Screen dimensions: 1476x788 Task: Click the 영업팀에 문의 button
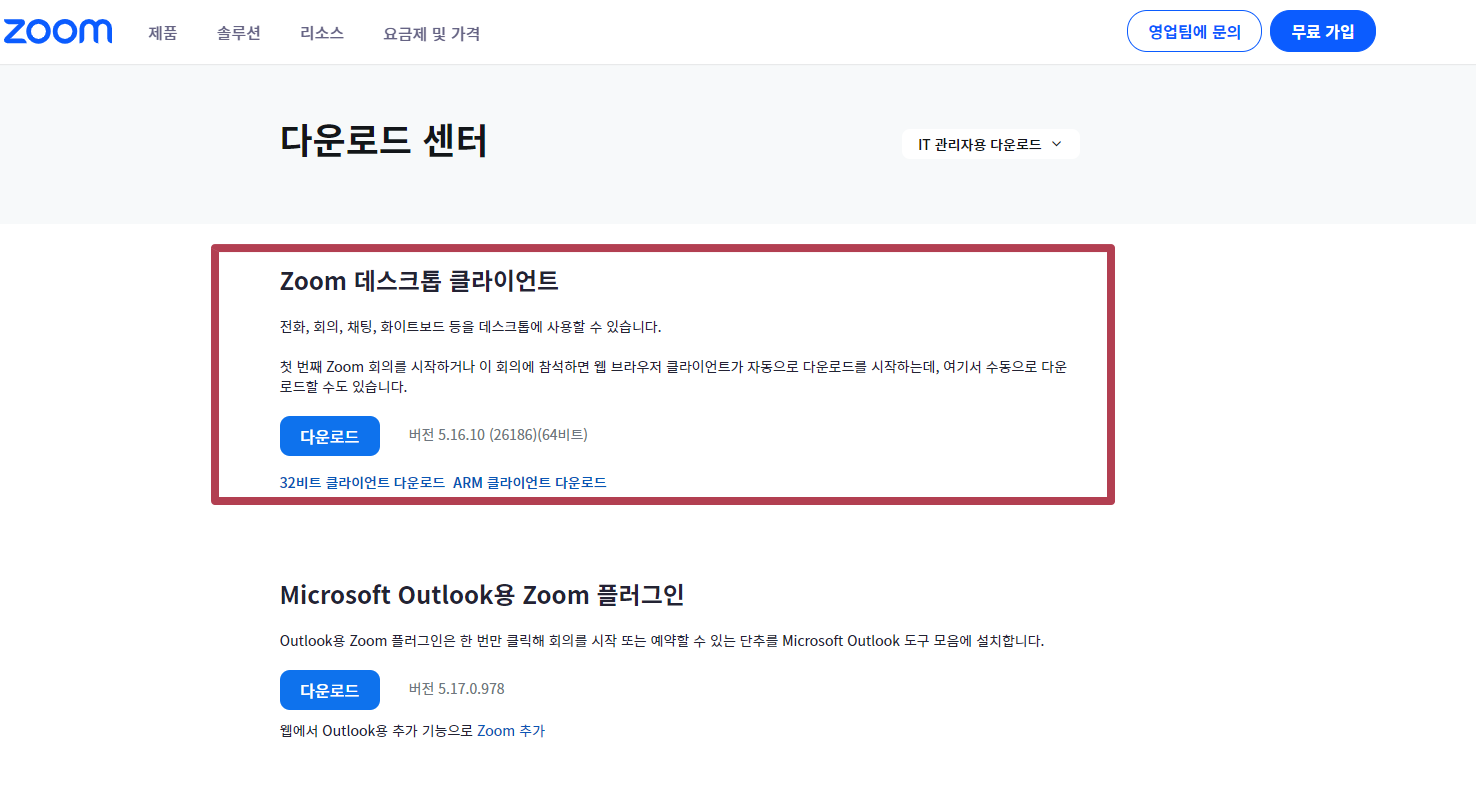1194,31
